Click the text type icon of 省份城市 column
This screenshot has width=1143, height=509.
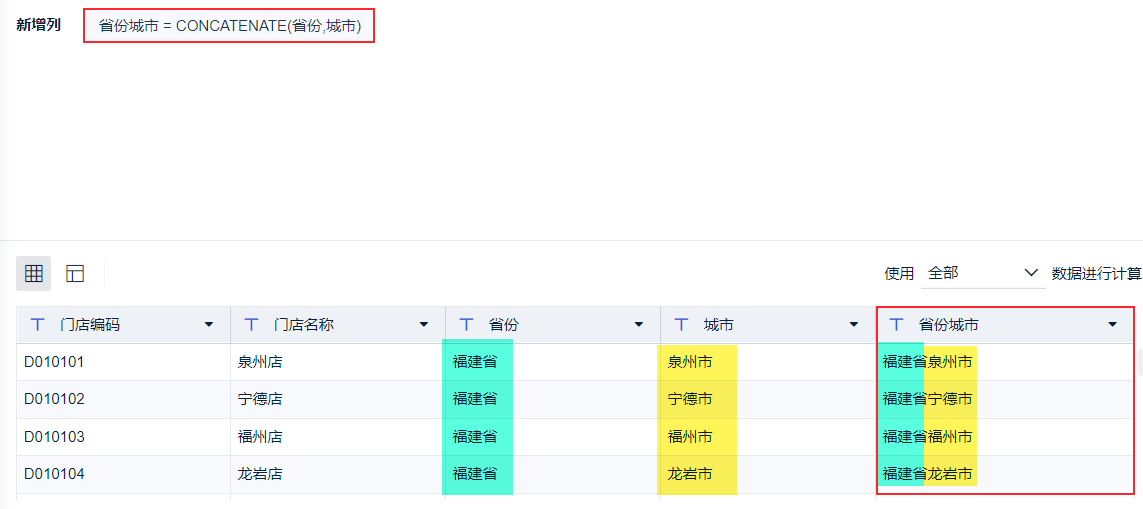[x=897, y=325]
